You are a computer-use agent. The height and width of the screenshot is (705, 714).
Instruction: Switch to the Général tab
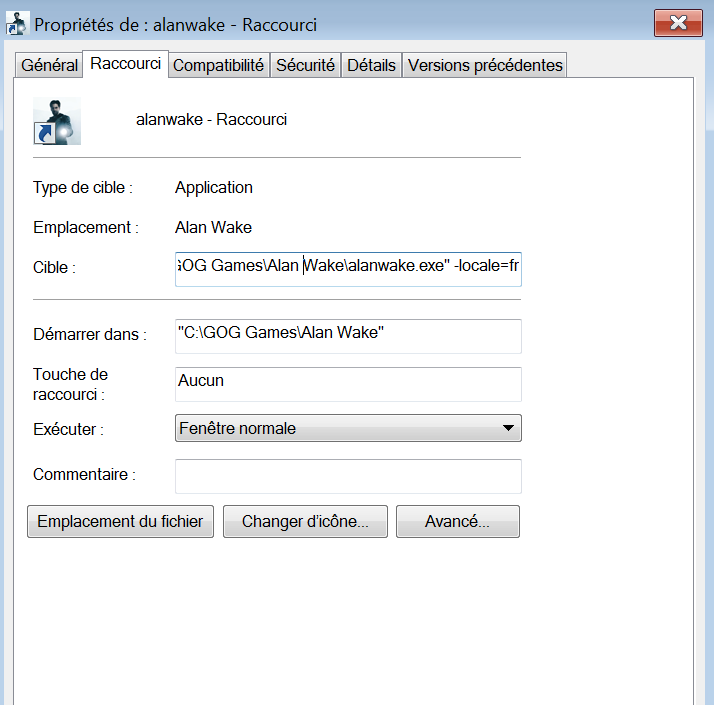49,65
